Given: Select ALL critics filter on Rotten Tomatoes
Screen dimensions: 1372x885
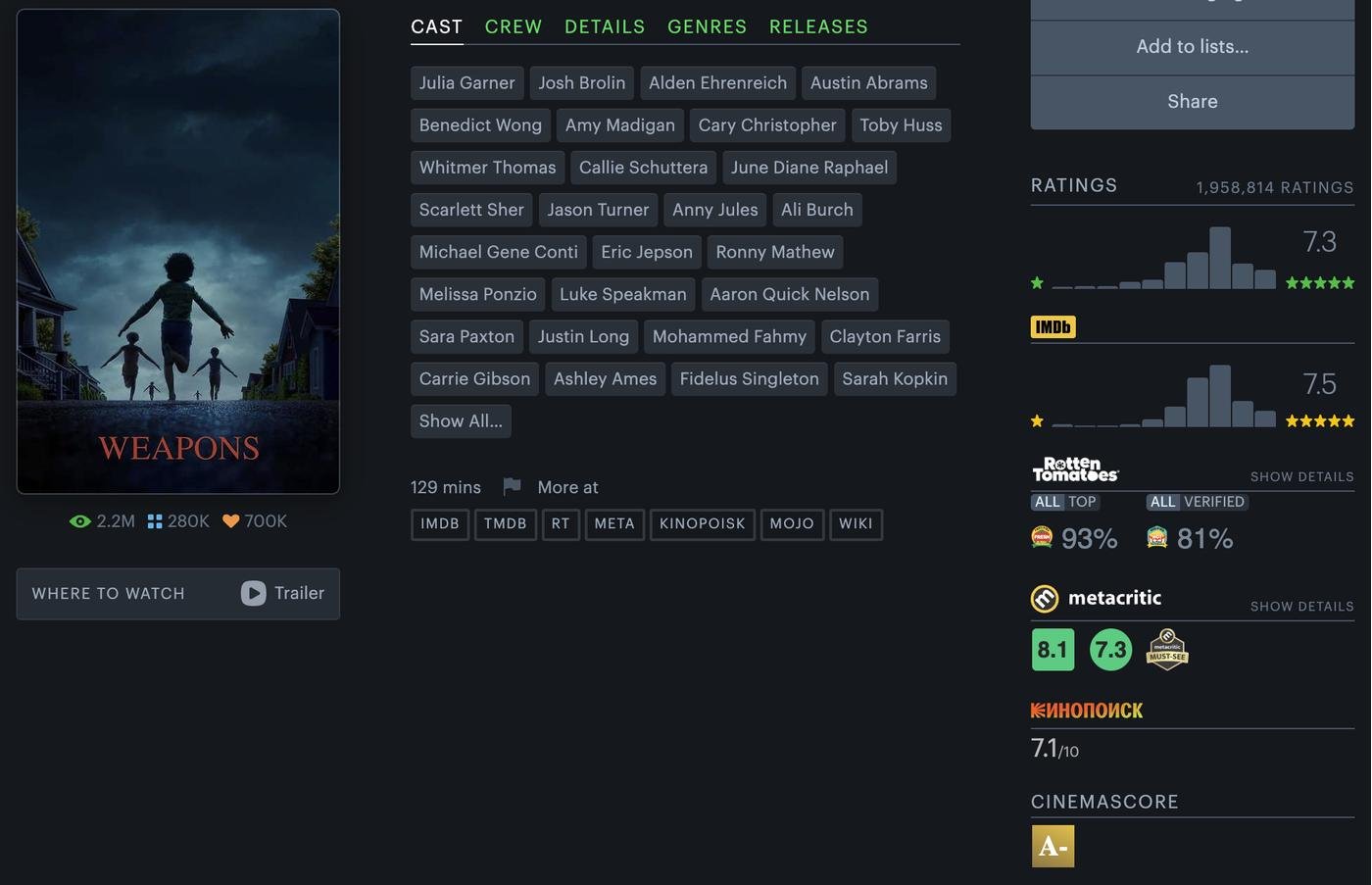Looking at the screenshot, I should [x=1048, y=502].
